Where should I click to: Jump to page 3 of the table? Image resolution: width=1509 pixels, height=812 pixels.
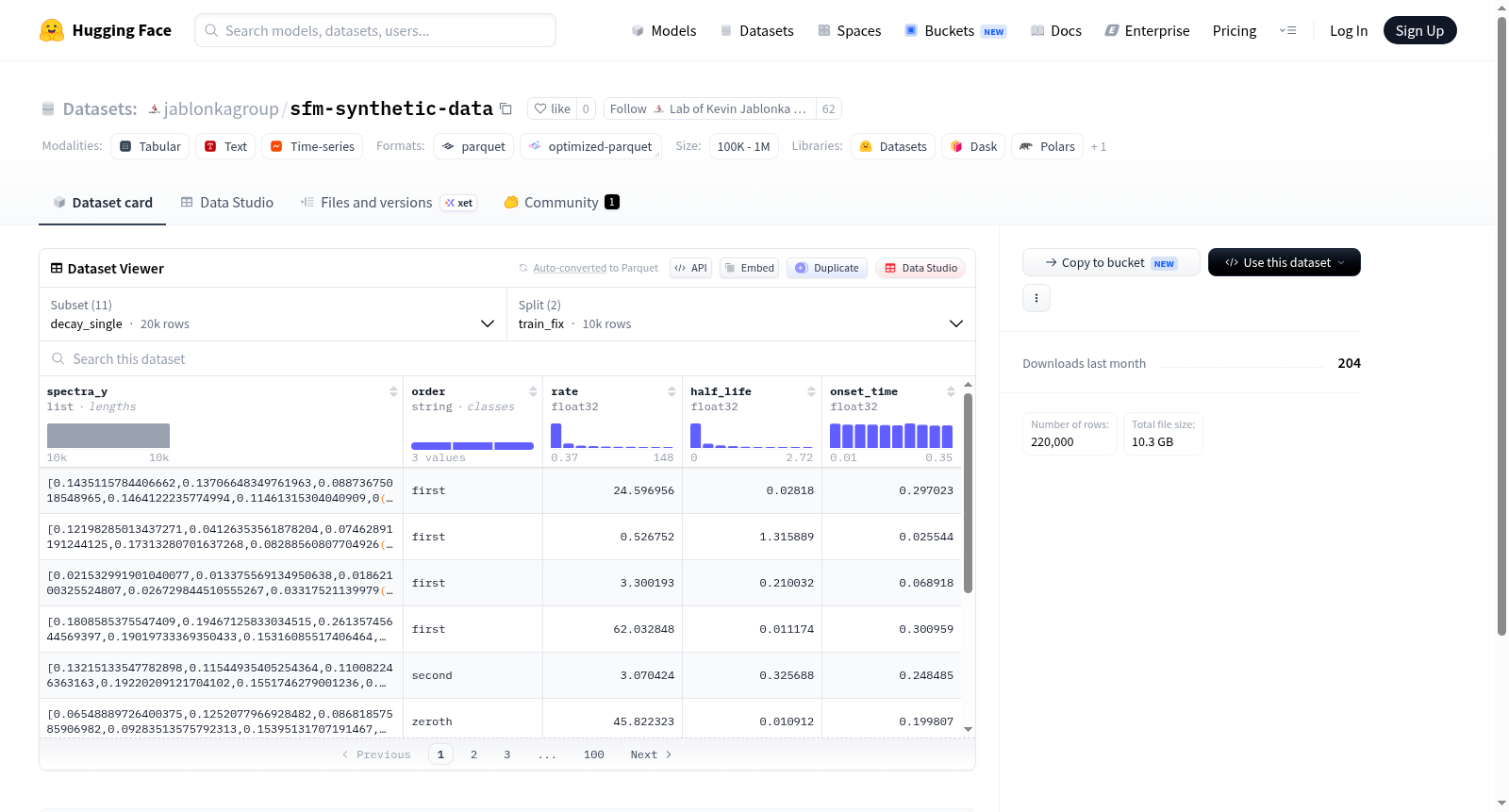coord(507,754)
